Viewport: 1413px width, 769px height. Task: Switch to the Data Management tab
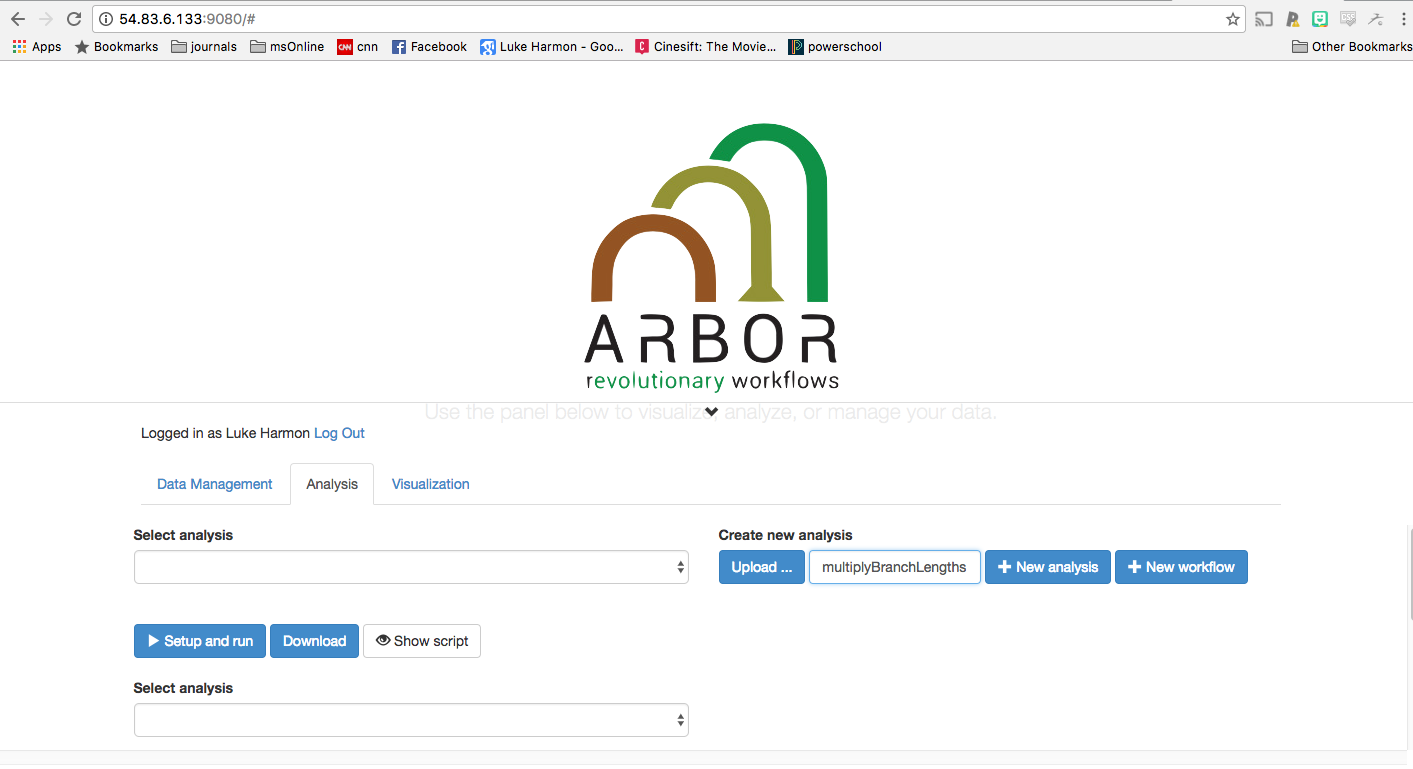[214, 484]
